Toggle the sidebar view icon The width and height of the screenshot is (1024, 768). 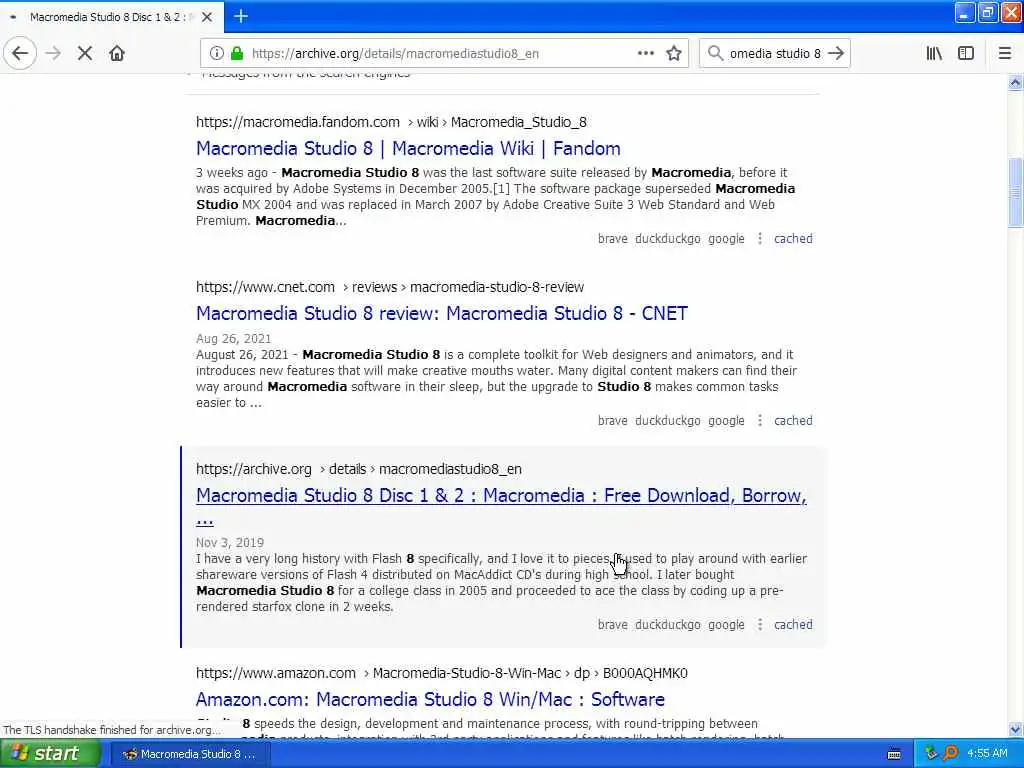(966, 54)
